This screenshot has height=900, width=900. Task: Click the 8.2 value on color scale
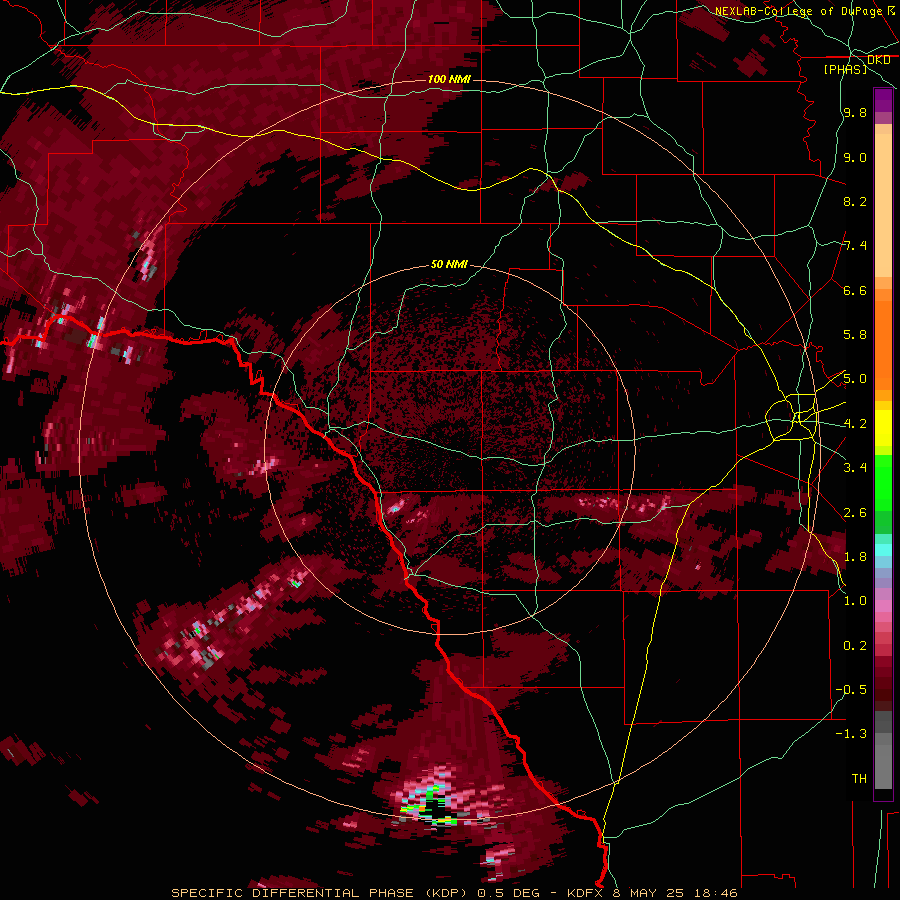click(855, 201)
